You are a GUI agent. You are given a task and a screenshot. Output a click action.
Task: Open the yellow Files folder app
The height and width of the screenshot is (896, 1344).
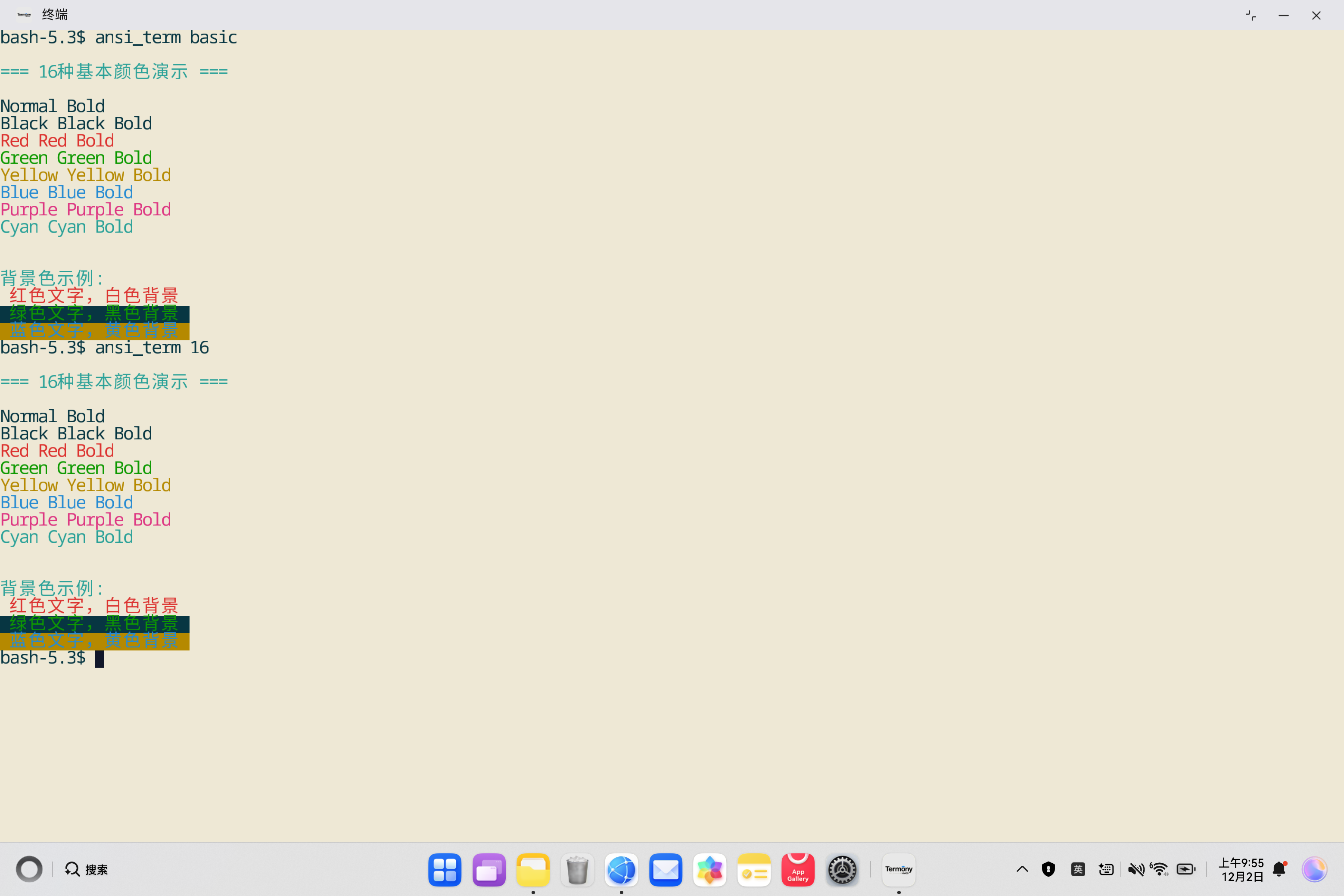pyautogui.click(x=532, y=869)
